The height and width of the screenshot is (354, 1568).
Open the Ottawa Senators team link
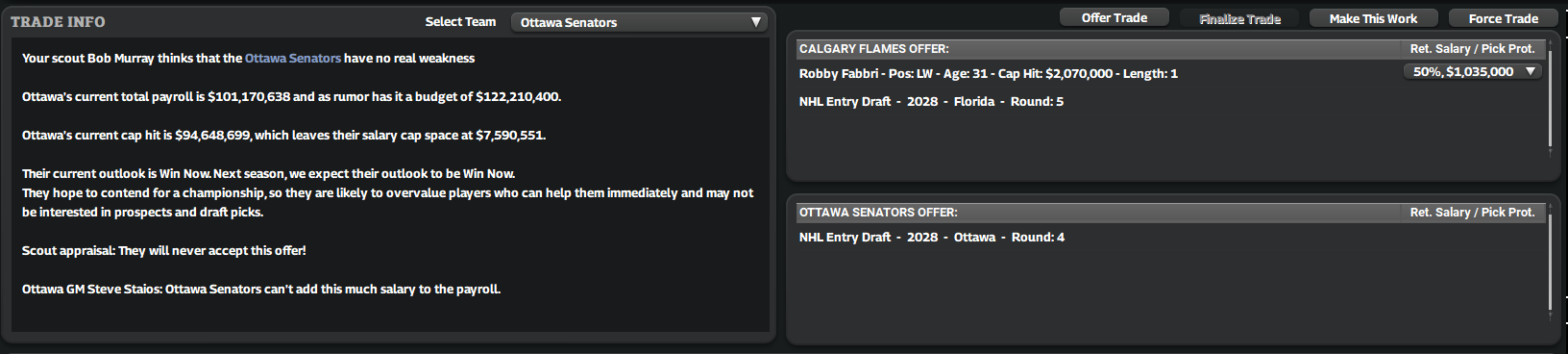tap(293, 59)
